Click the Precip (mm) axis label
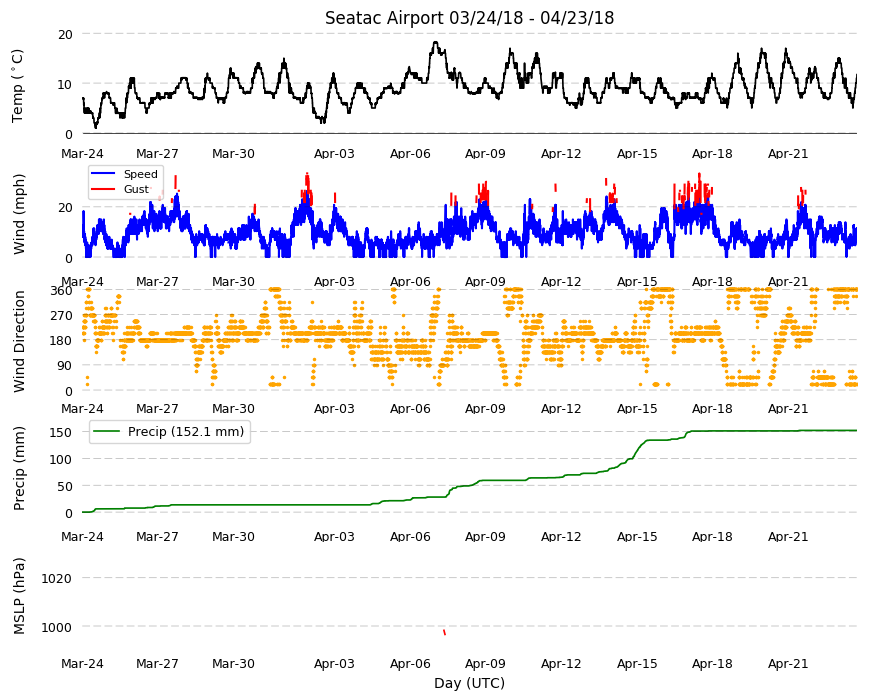 coord(19,468)
